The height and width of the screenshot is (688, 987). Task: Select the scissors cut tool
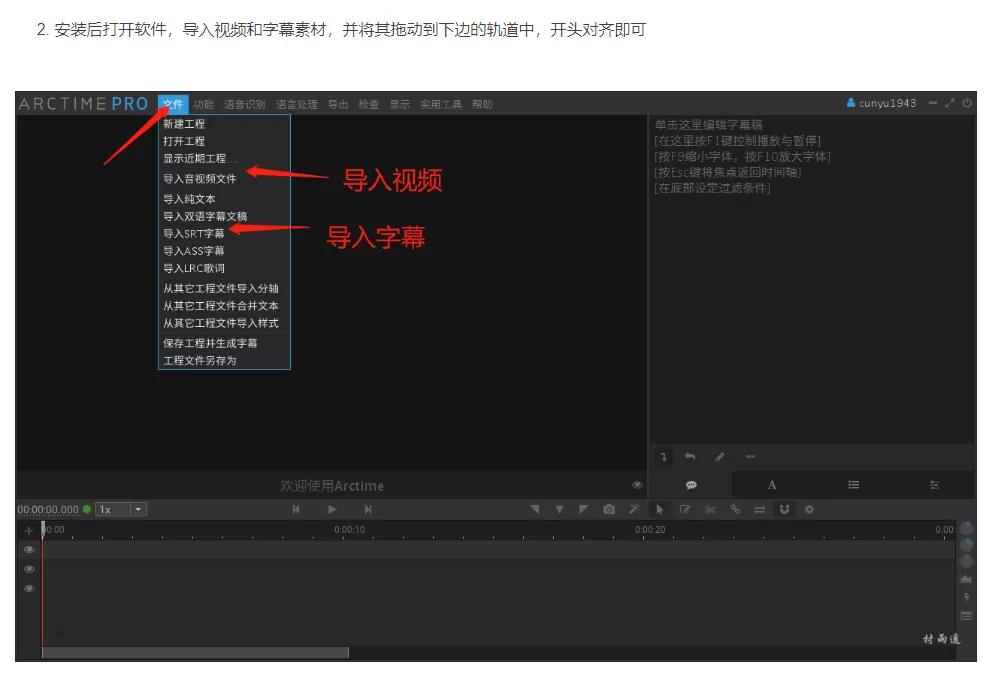click(710, 509)
